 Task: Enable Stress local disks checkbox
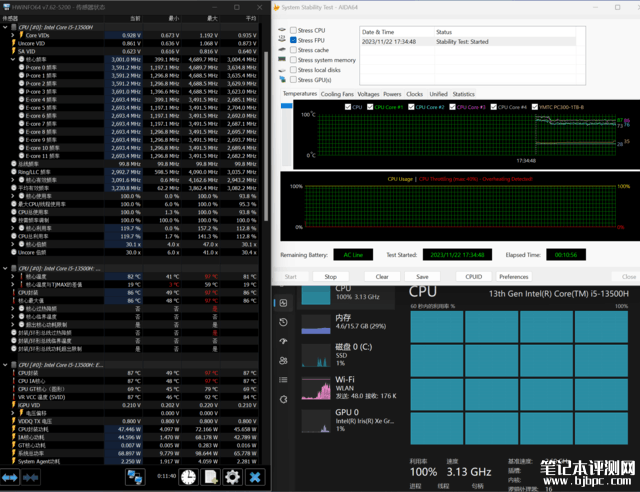click(293, 70)
